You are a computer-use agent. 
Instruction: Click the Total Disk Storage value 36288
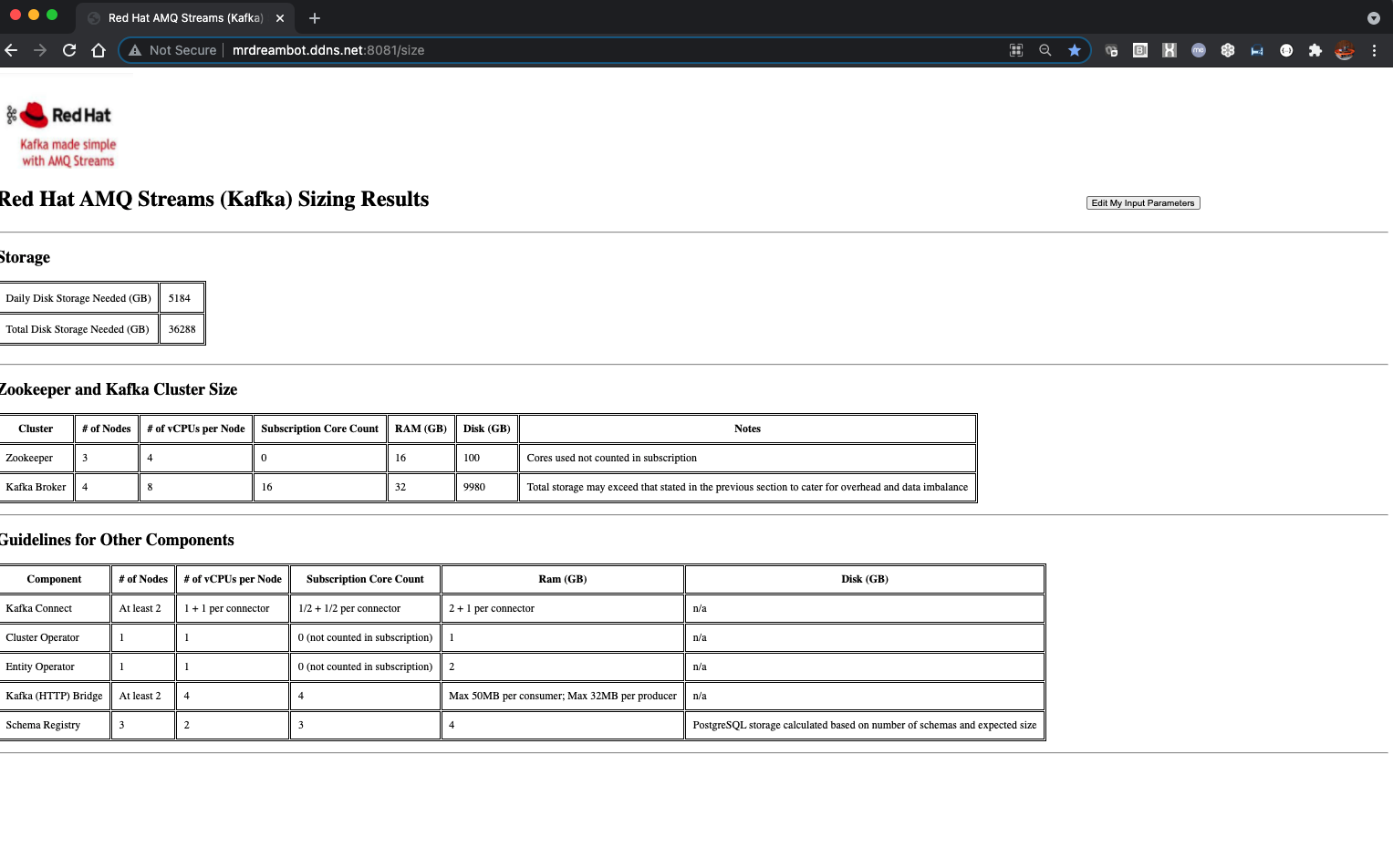coord(182,329)
